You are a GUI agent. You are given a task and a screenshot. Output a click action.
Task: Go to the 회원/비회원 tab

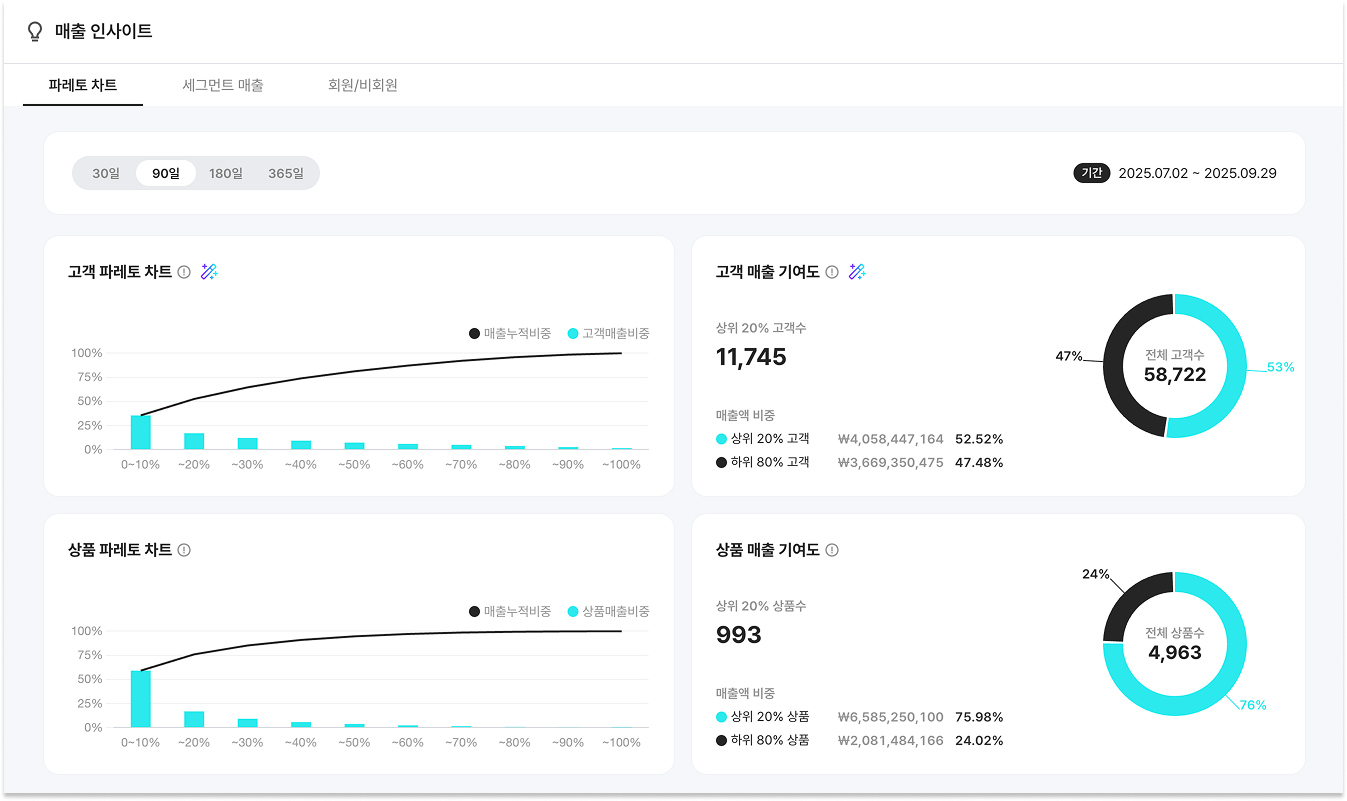coord(363,85)
